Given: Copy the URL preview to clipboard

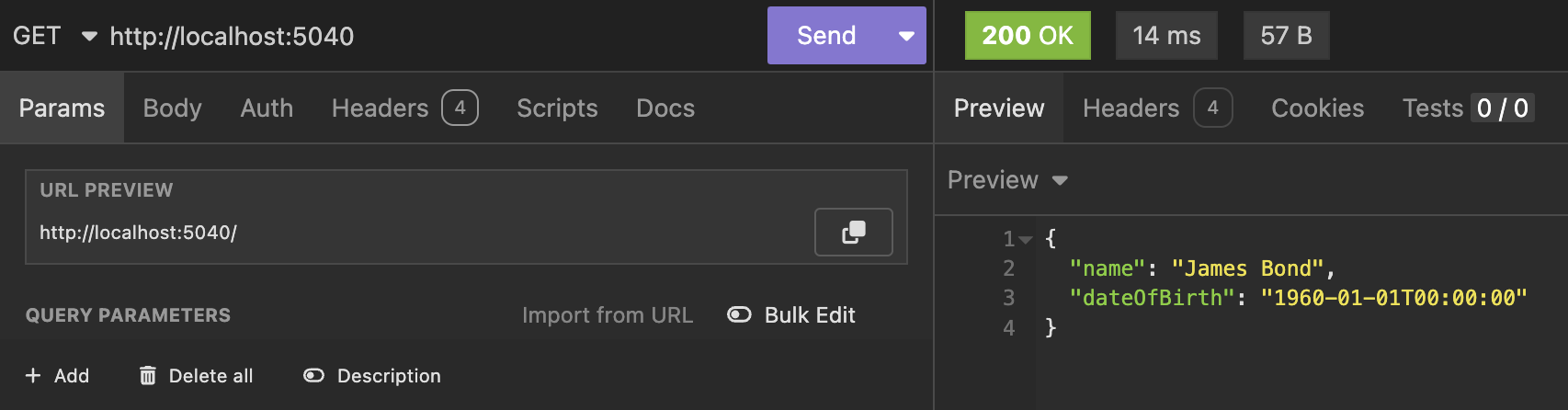Looking at the screenshot, I should pos(853,232).
